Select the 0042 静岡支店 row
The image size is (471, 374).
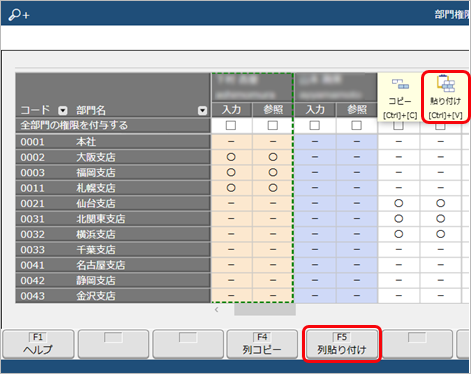point(113,280)
